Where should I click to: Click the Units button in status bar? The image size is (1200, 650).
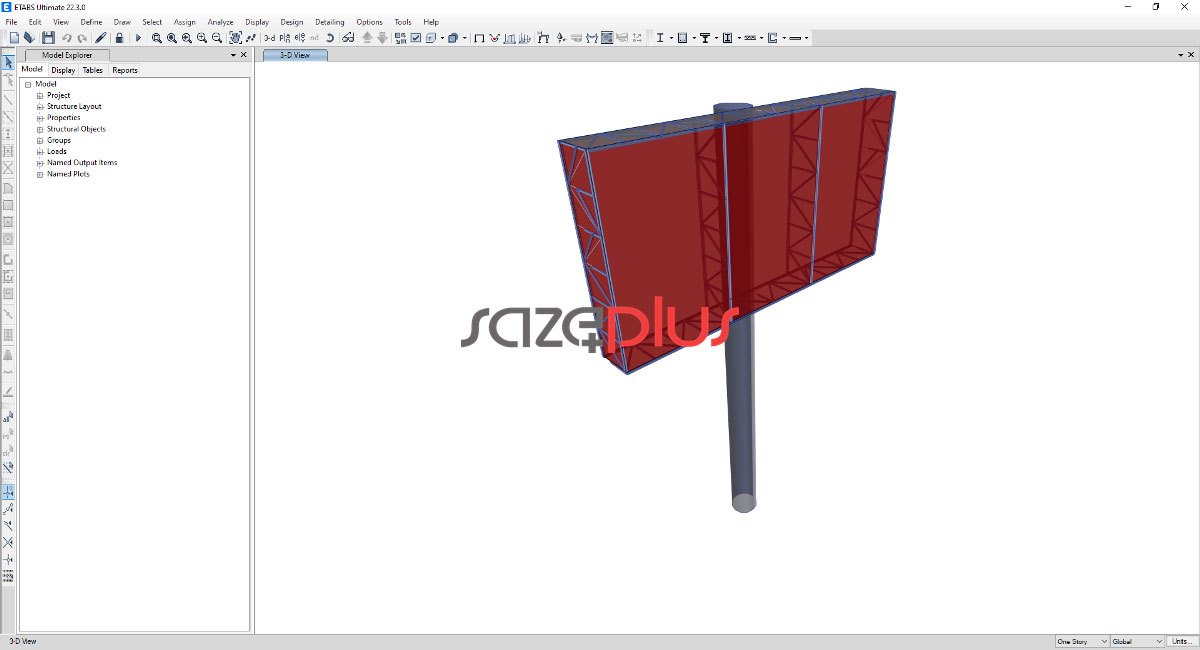tap(1181, 641)
